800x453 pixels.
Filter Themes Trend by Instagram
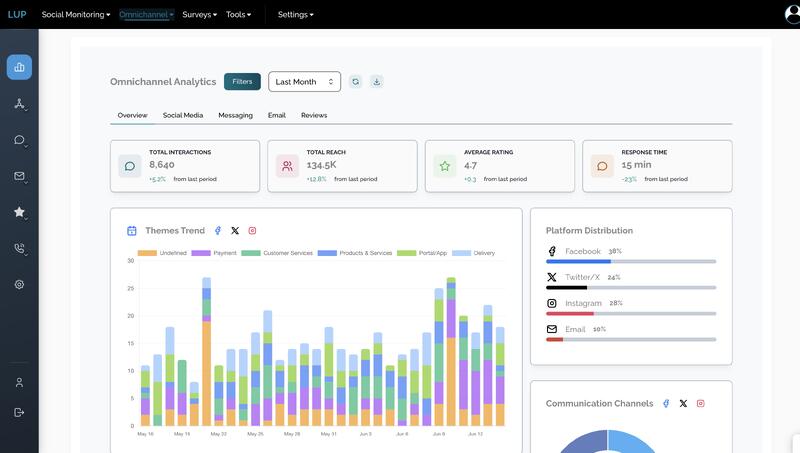(252, 231)
